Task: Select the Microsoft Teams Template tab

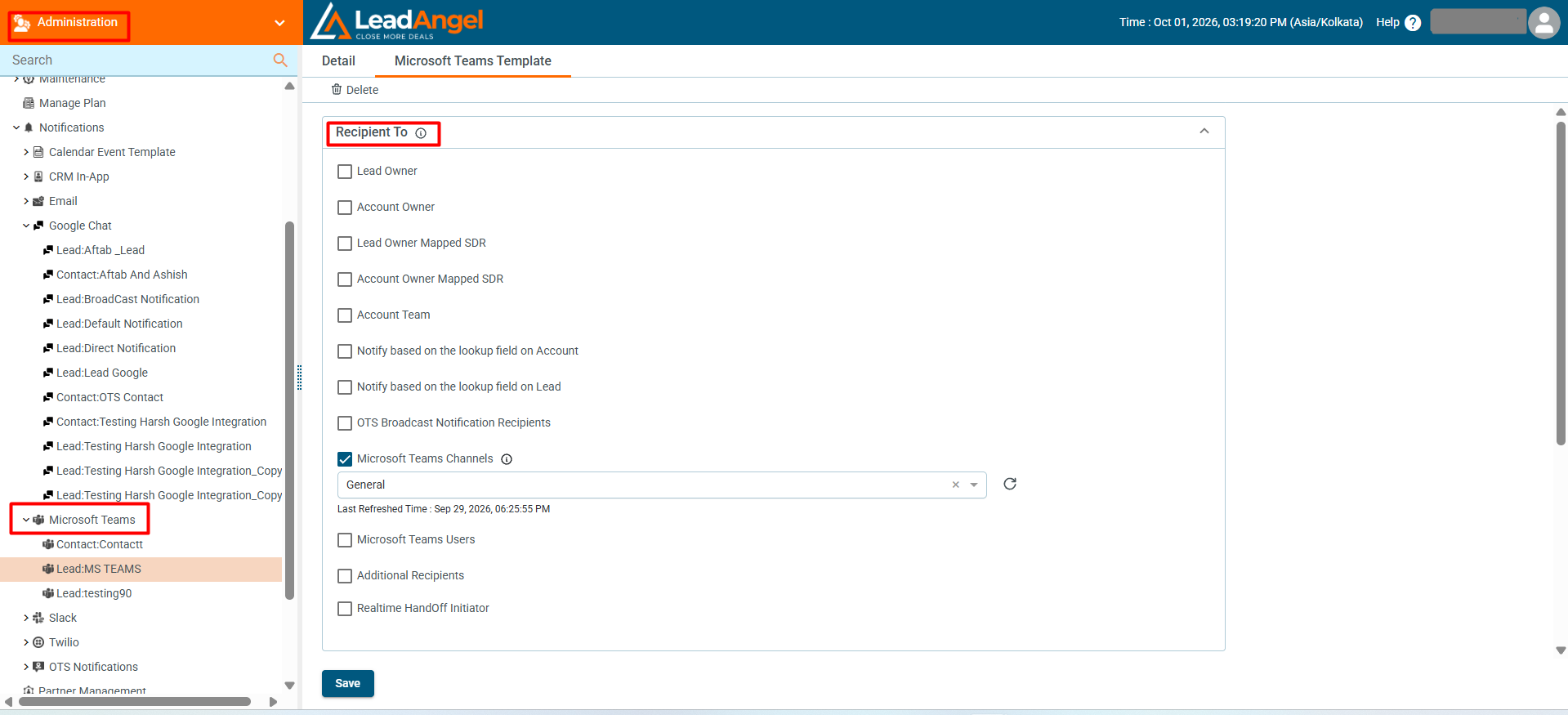Action: pos(473,60)
